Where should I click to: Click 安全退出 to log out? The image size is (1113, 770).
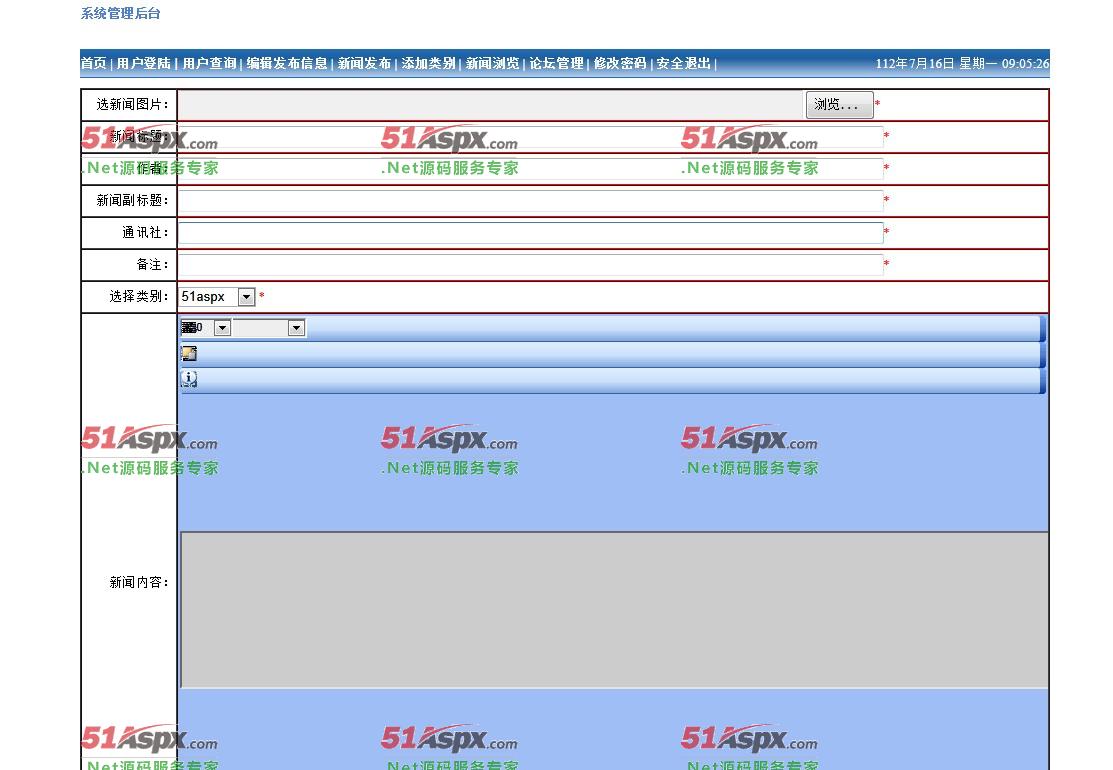pyautogui.click(x=683, y=63)
